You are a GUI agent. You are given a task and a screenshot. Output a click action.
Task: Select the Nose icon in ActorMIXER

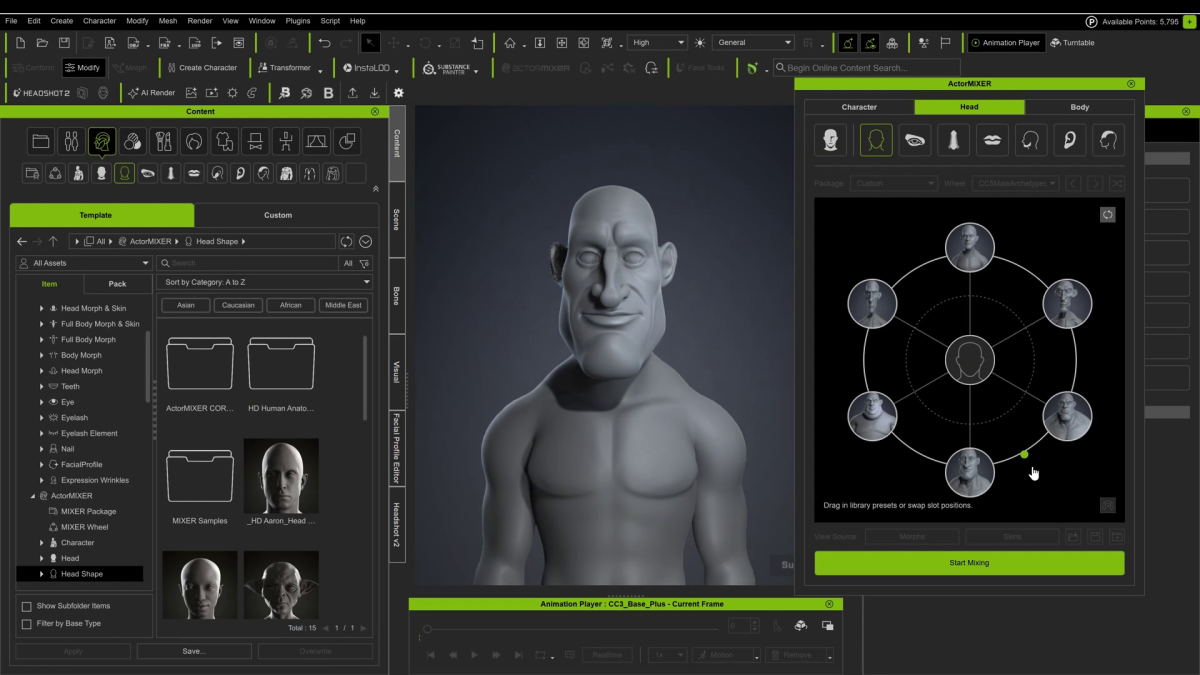pyautogui.click(x=953, y=140)
